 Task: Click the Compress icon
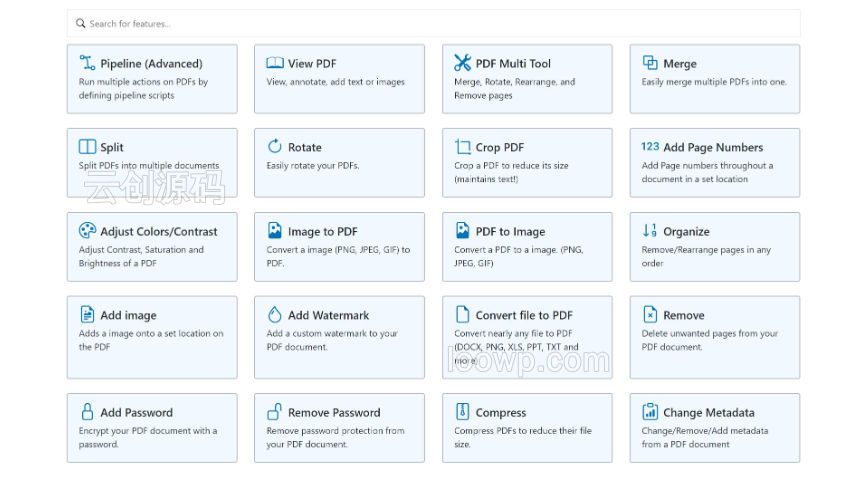(x=462, y=411)
